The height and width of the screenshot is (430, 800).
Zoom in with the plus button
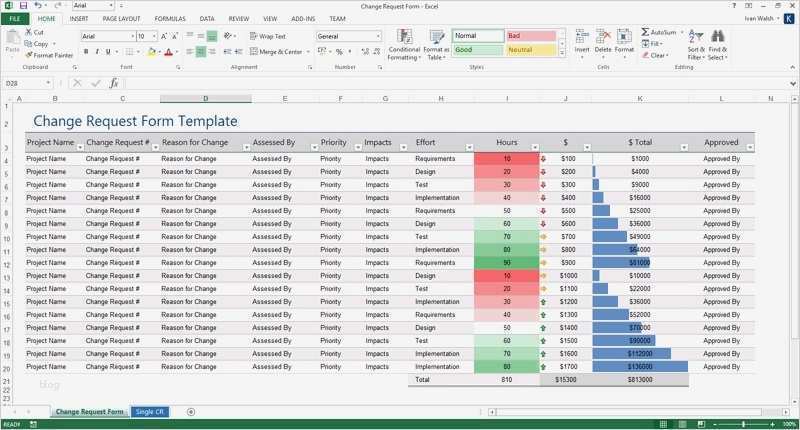pyautogui.click(x=772, y=424)
